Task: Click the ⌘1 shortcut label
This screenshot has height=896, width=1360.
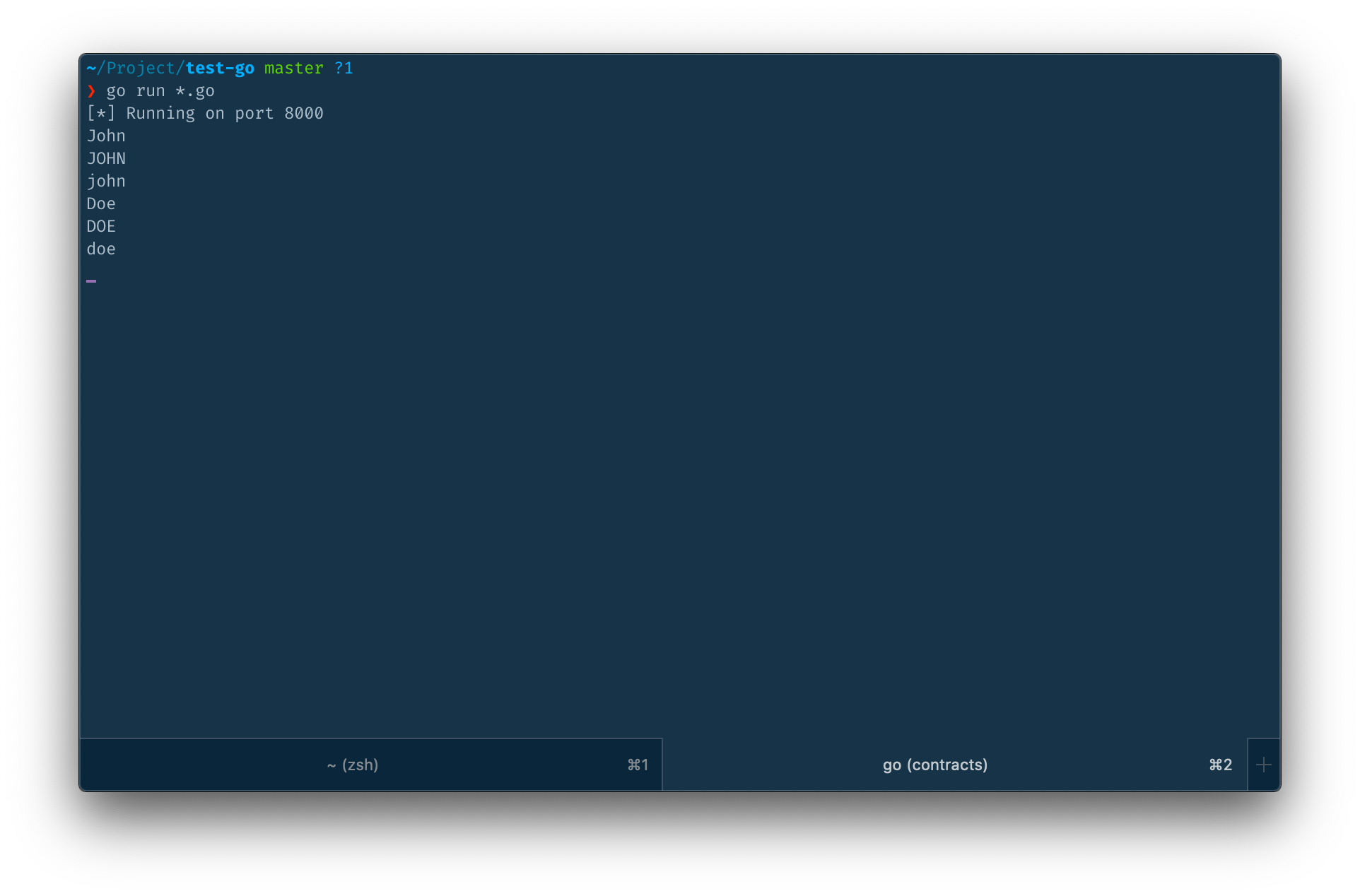Action: pos(638,765)
